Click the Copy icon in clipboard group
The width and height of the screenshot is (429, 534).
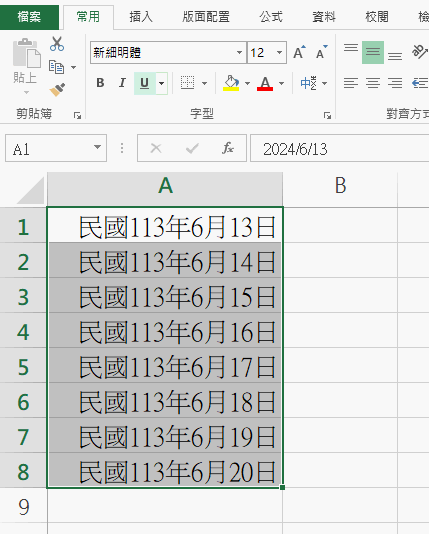(56, 67)
